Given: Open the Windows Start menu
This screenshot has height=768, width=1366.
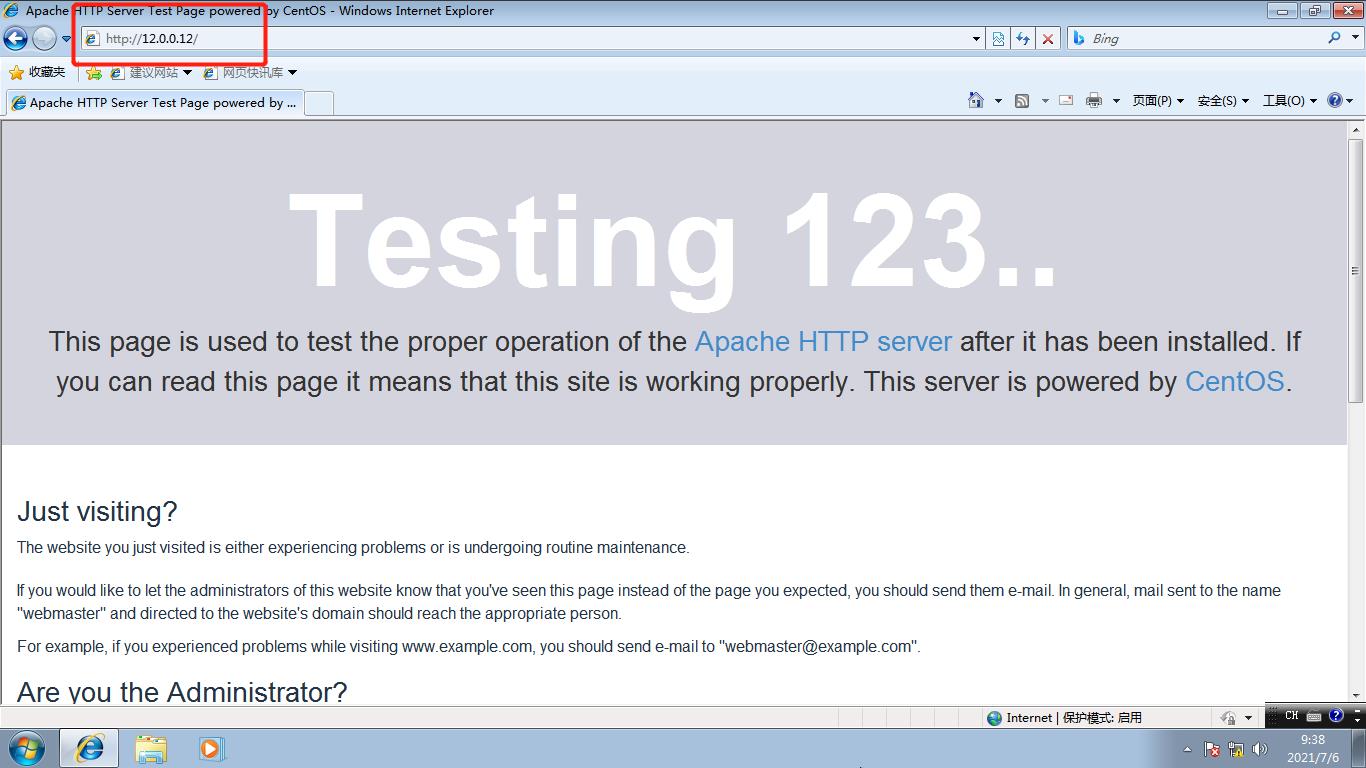Looking at the screenshot, I should point(27,748).
